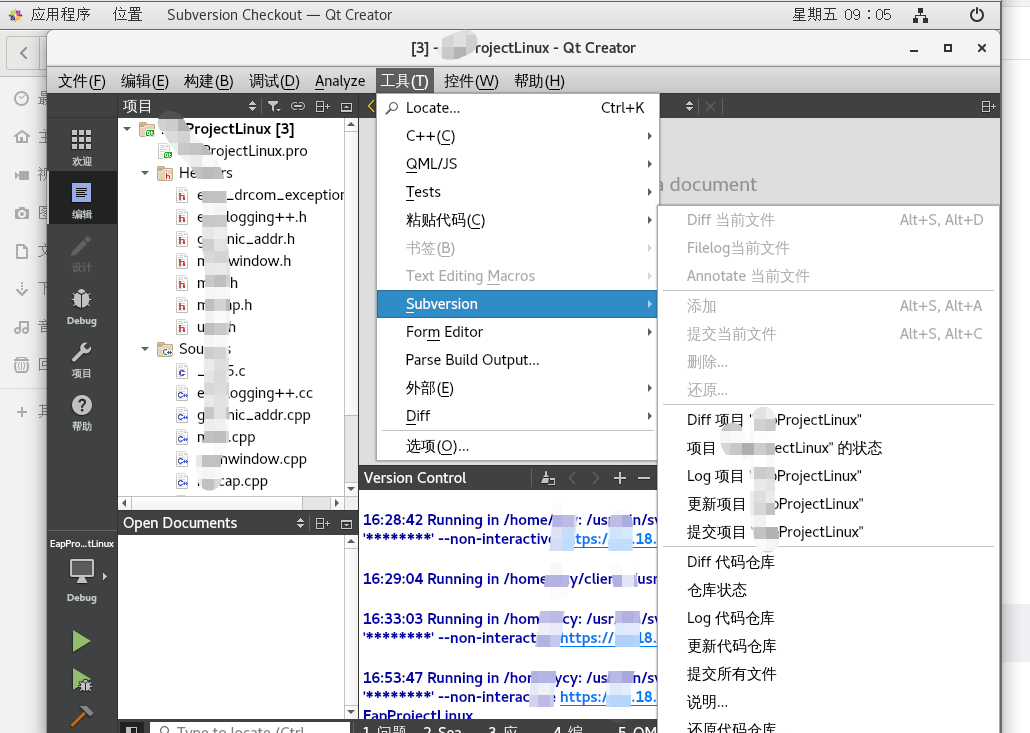Image resolution: width=1030 pixels, height=733 pixels.
Task: Select 更新项目 ProjectLinux entry
Action: point(829,504)
